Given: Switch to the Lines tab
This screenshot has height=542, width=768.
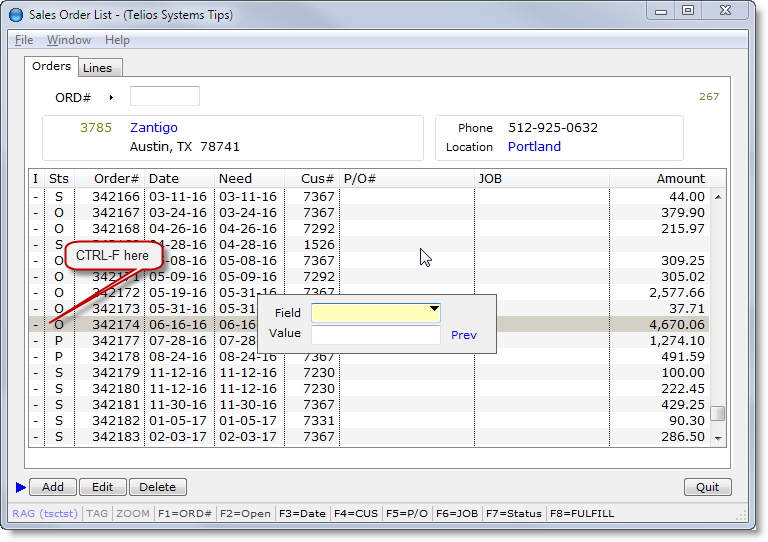Looking at the screenshot, I should pos(97,68).
